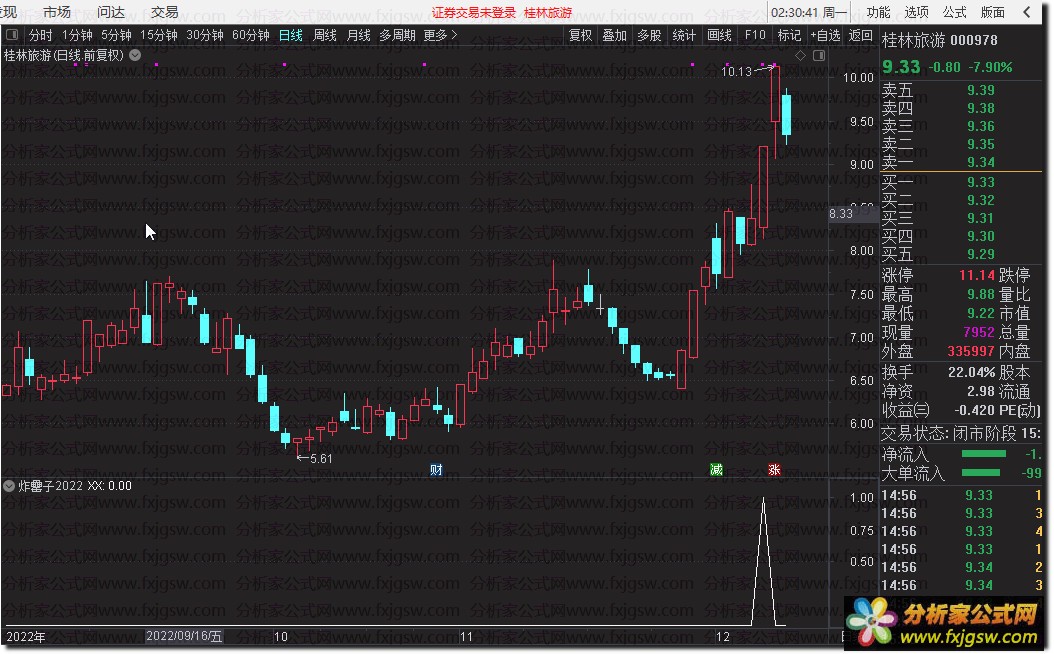Click the 多股 multi-stock button
This screenshot has width=1054, height=654.
click(649, 35)
